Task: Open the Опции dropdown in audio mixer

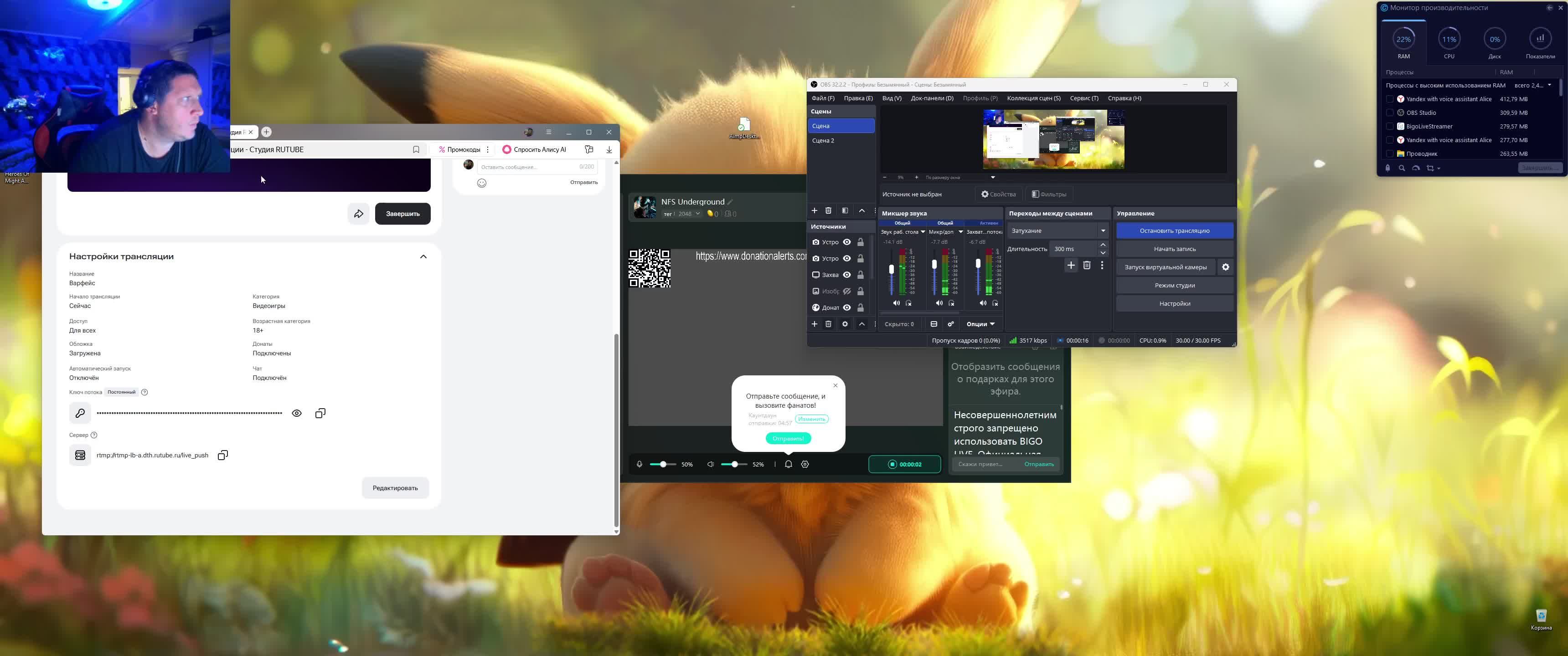Action: tap(980, 324)
